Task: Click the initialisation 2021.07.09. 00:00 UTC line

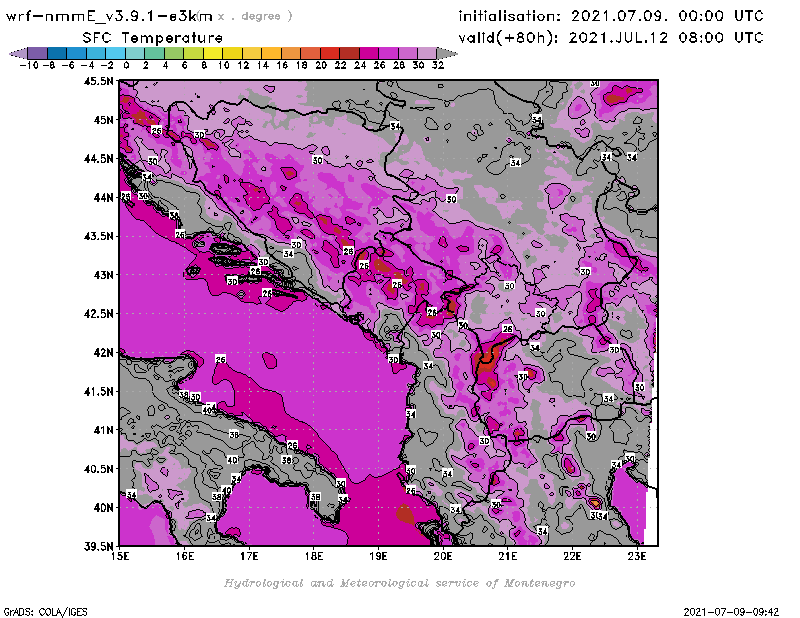Action: (611, 16)
